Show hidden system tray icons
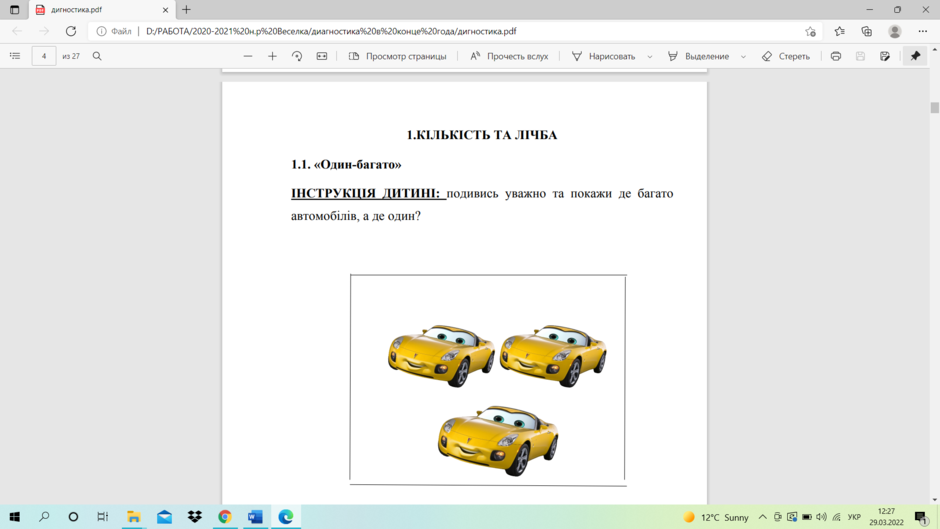 click(x=763, y=517)
